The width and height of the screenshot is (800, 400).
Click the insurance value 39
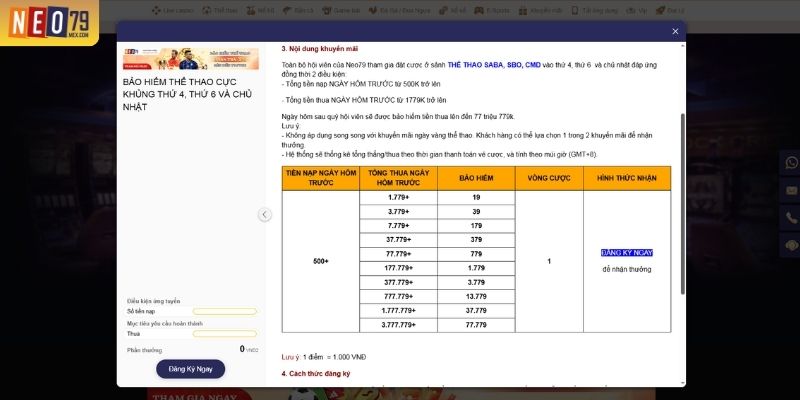point(476,212)
